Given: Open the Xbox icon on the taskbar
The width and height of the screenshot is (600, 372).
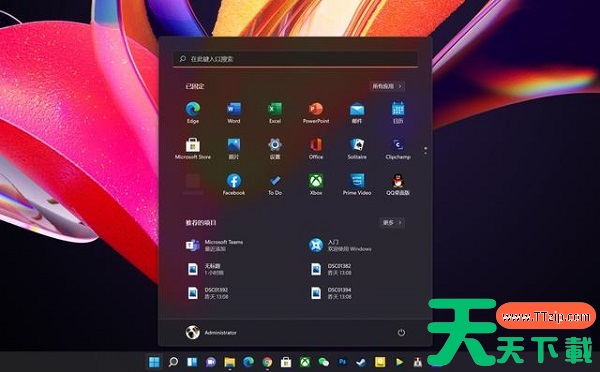Looking at the screenshot, I should [305, 362].
